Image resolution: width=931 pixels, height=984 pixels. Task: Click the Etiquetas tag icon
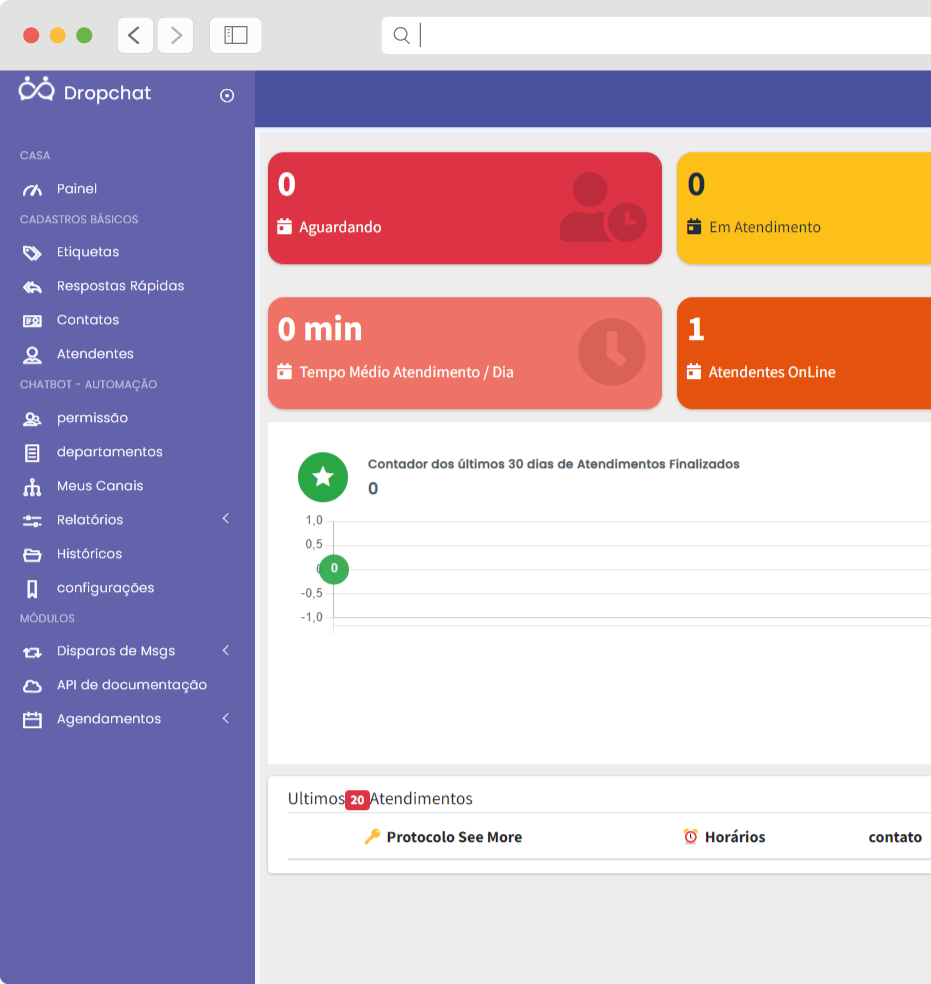coord(32,252)
